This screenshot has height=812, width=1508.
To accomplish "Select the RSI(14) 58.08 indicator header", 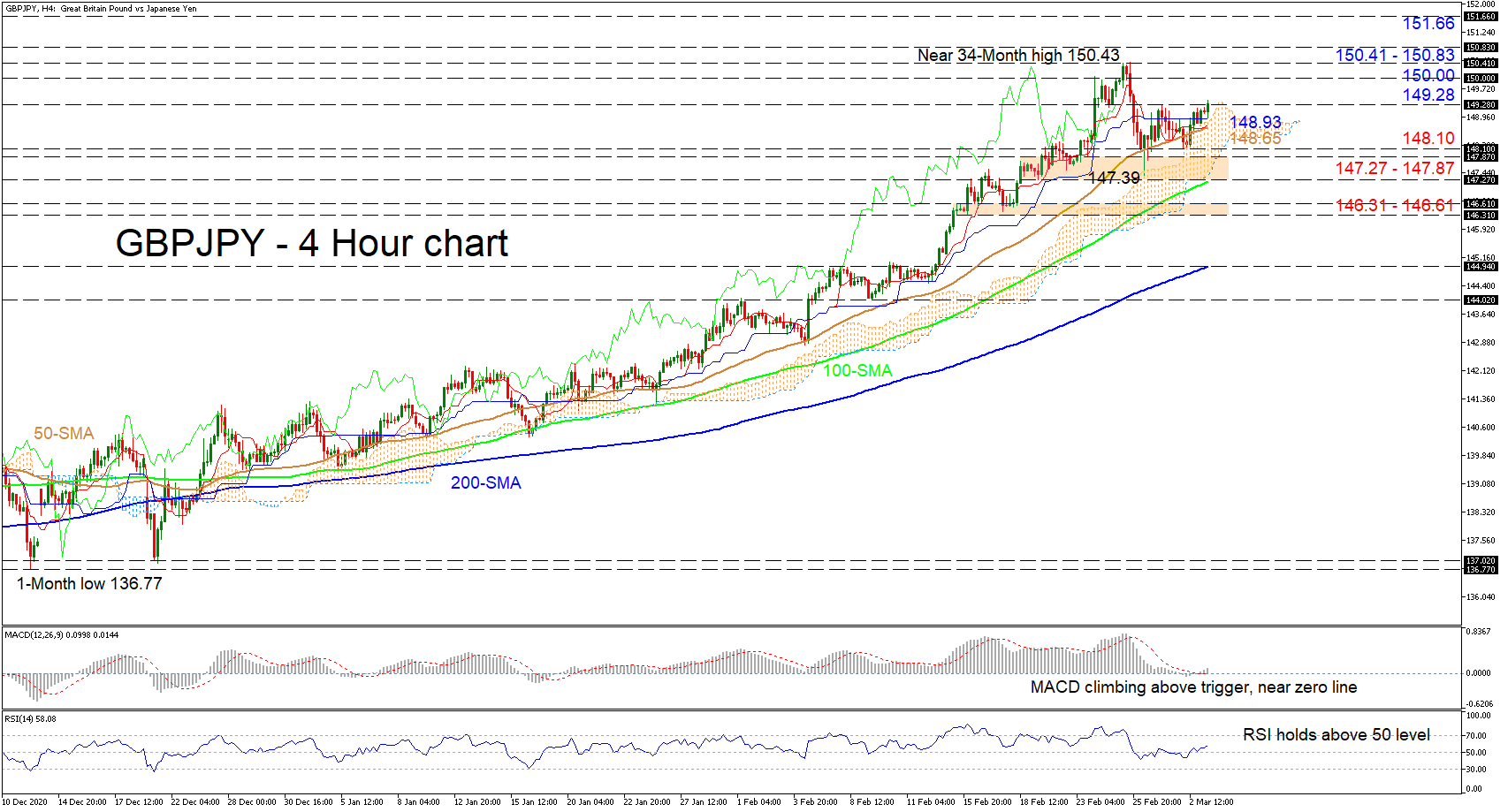I will 31,718.
